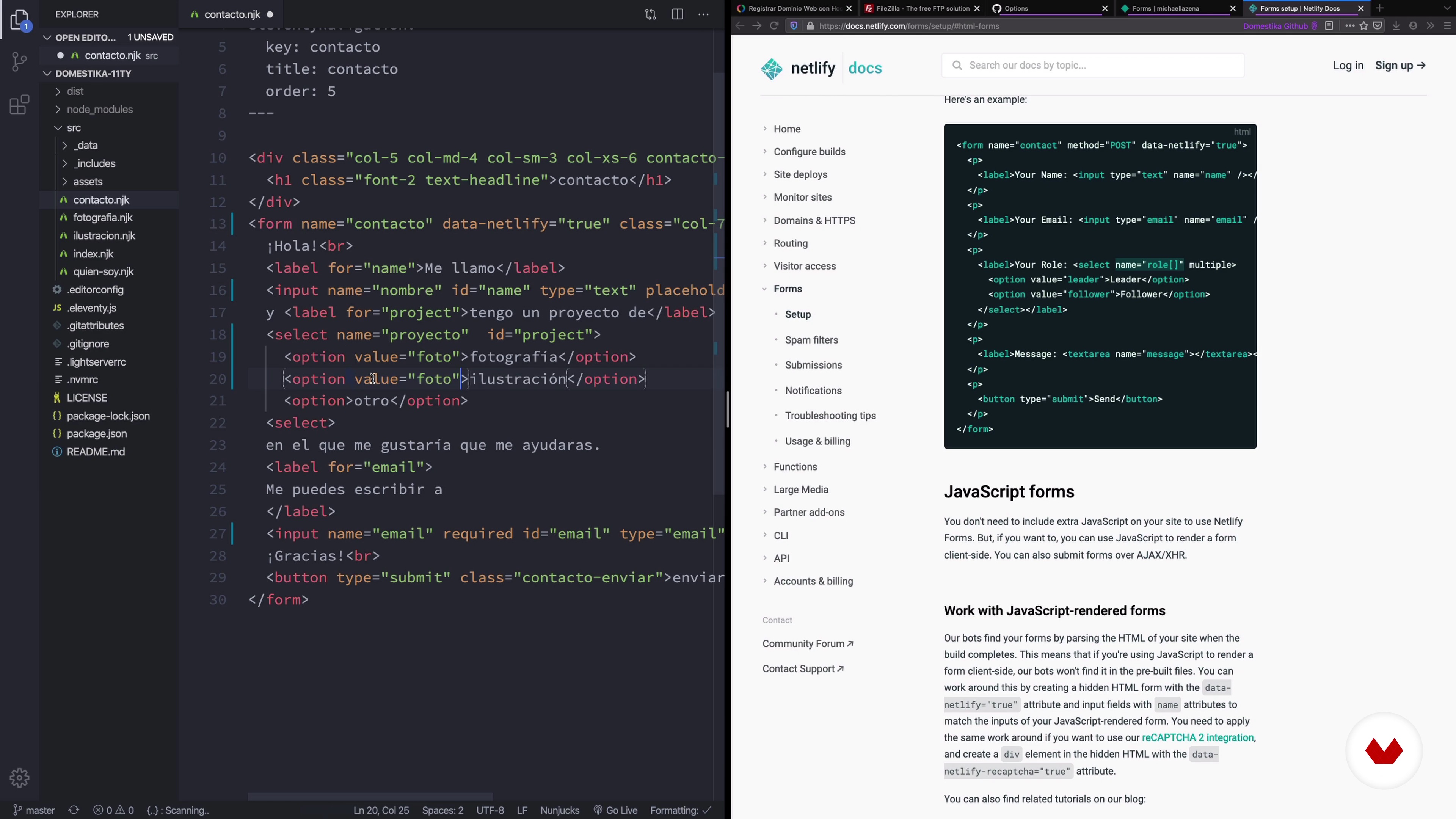Collapse the Open Editors section
Viewport: 1456px width, 819px height.
[x=47, y=37]
